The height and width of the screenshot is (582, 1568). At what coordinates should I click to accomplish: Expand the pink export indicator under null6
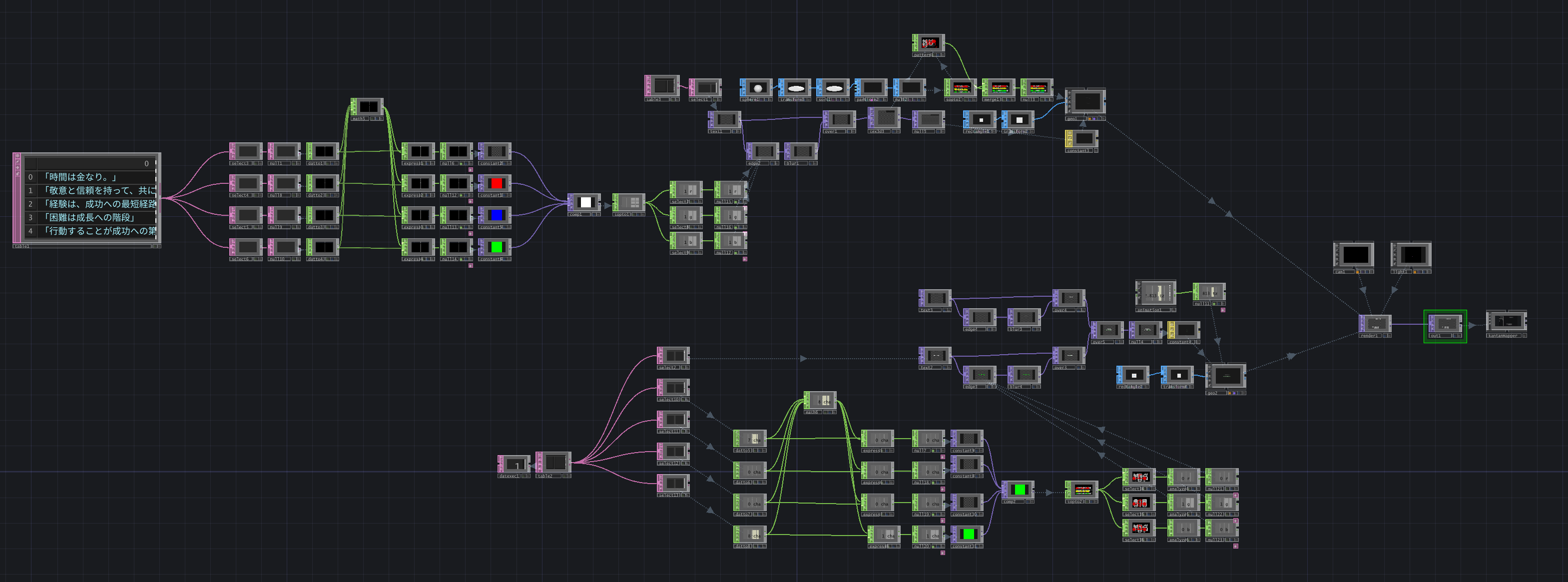[471, 170]
